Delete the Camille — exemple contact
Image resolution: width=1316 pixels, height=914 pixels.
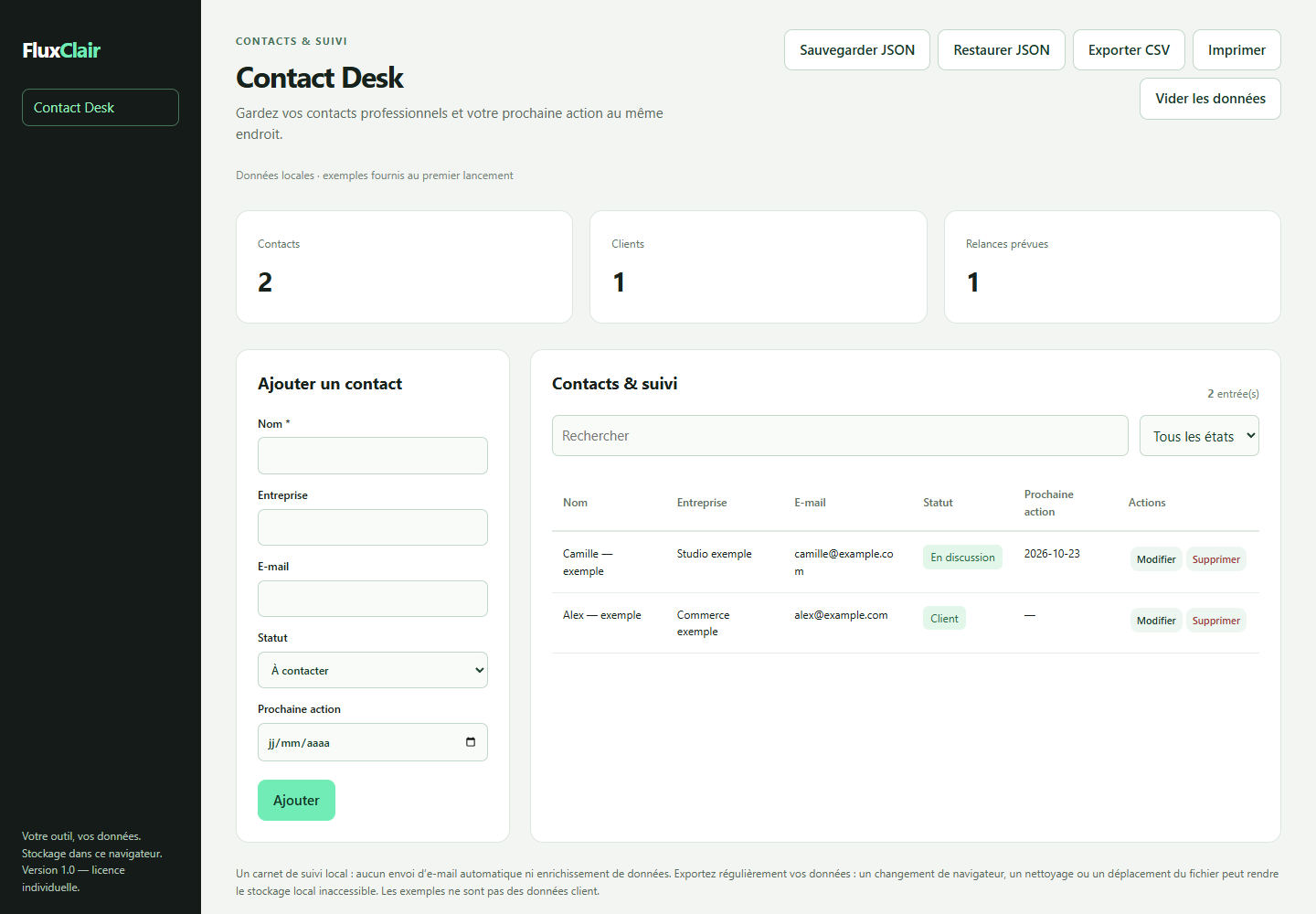[1216, 559]
